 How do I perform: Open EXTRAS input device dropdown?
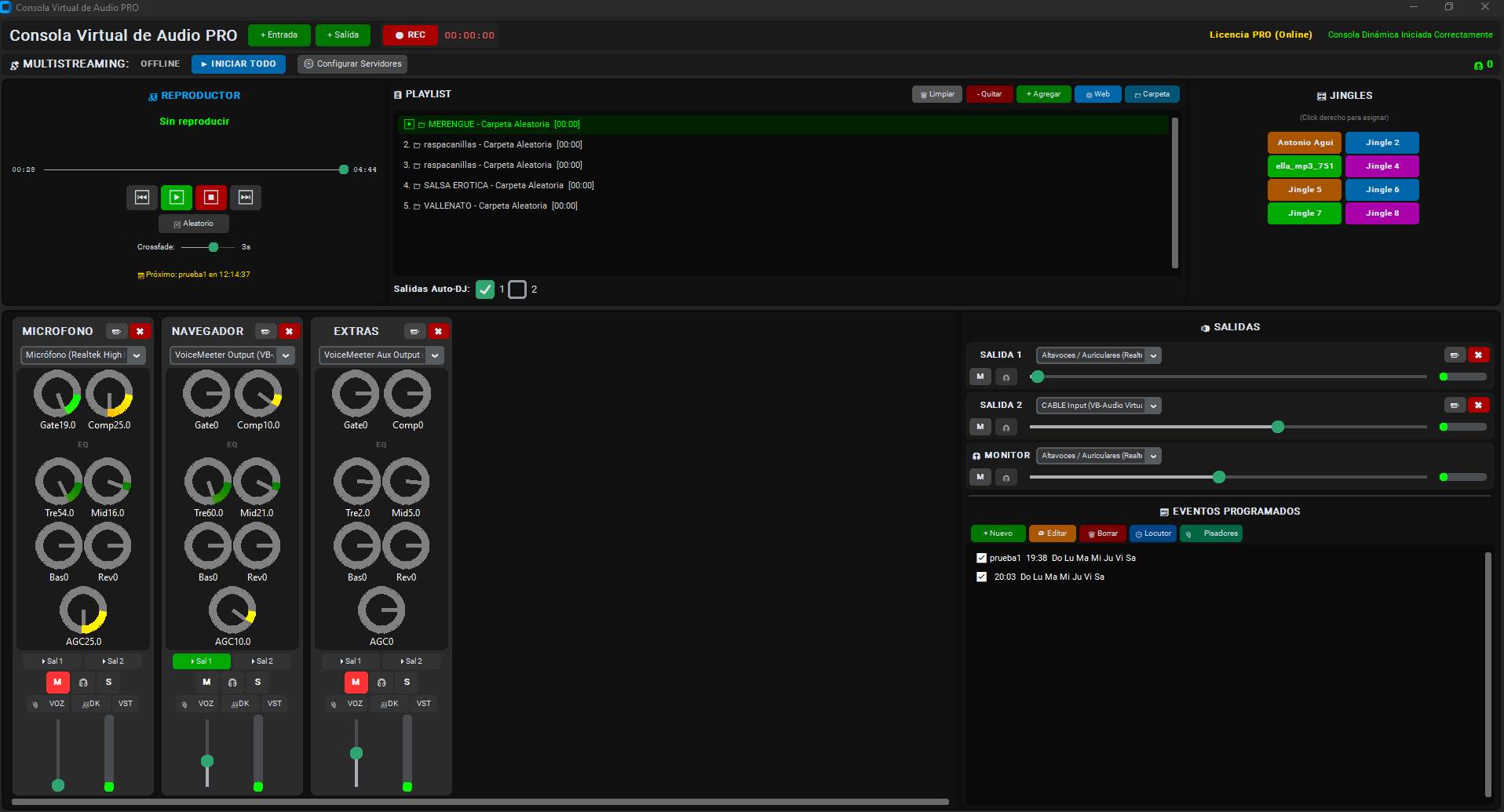(x=381, y=355)
